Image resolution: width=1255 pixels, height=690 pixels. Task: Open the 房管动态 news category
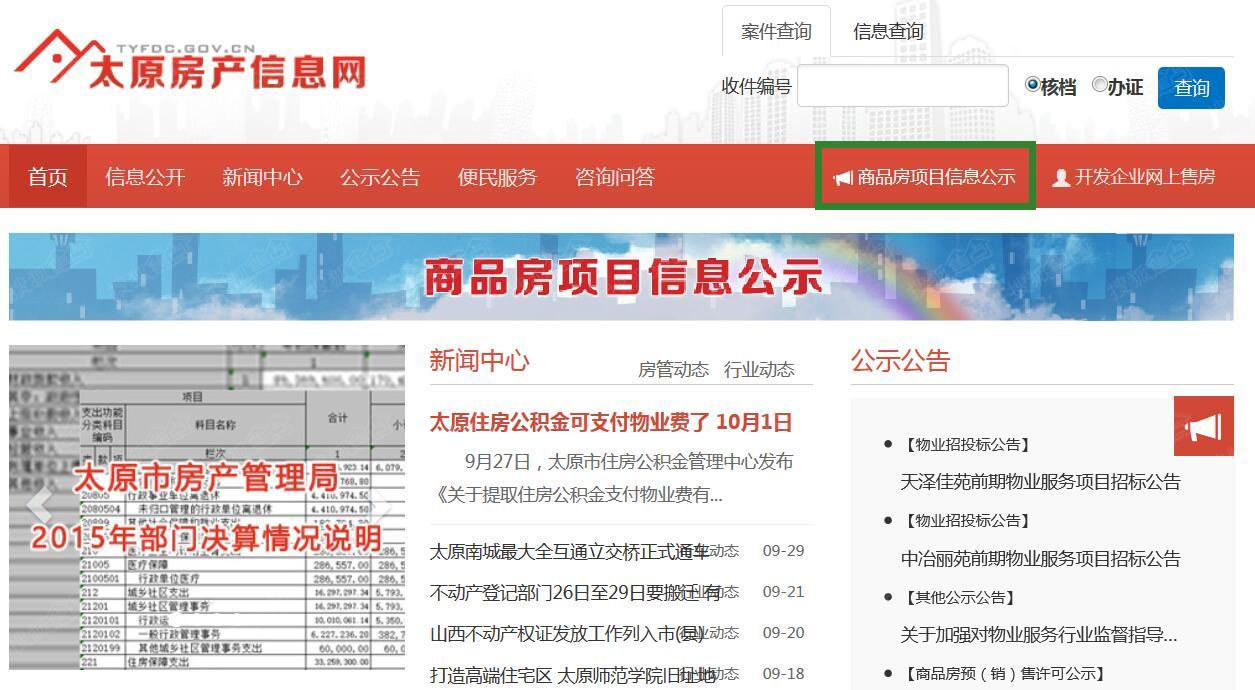click(x=673, y=370)
